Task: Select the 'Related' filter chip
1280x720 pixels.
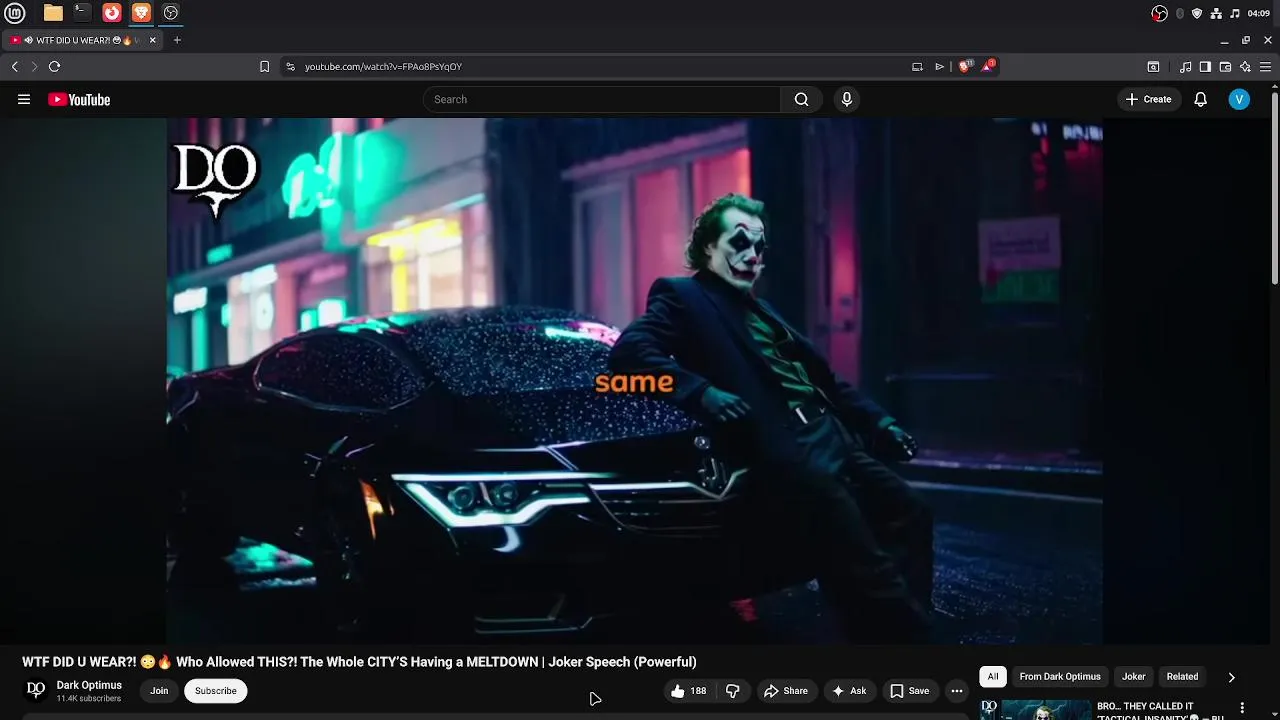Action: click(1182, 677)
